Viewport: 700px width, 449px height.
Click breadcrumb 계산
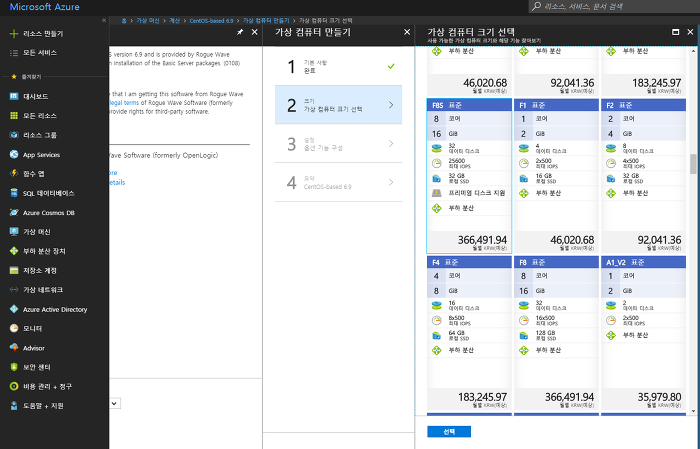[x=174, y=21]
